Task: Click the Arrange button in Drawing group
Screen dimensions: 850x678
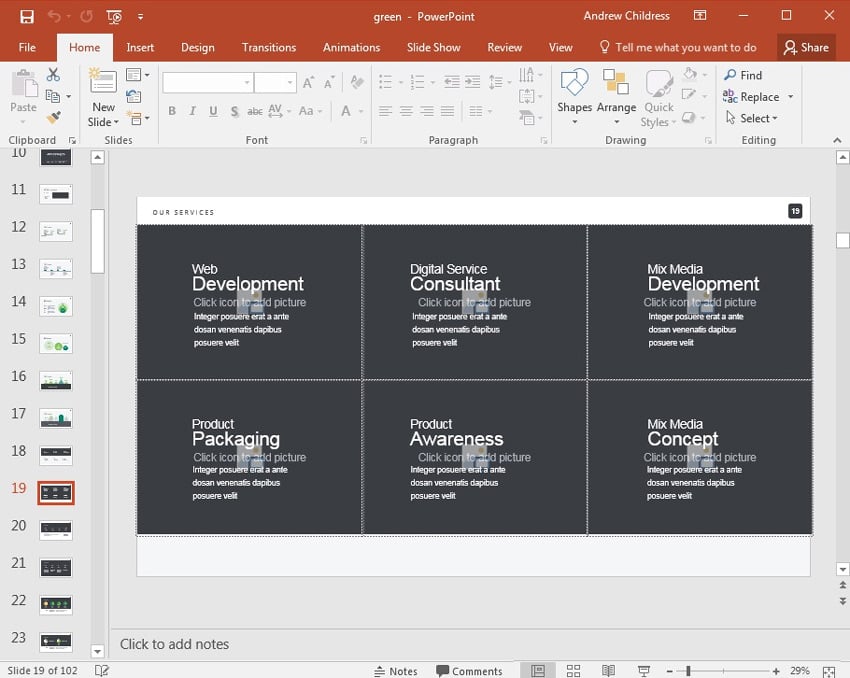Action: pos(616,96)
